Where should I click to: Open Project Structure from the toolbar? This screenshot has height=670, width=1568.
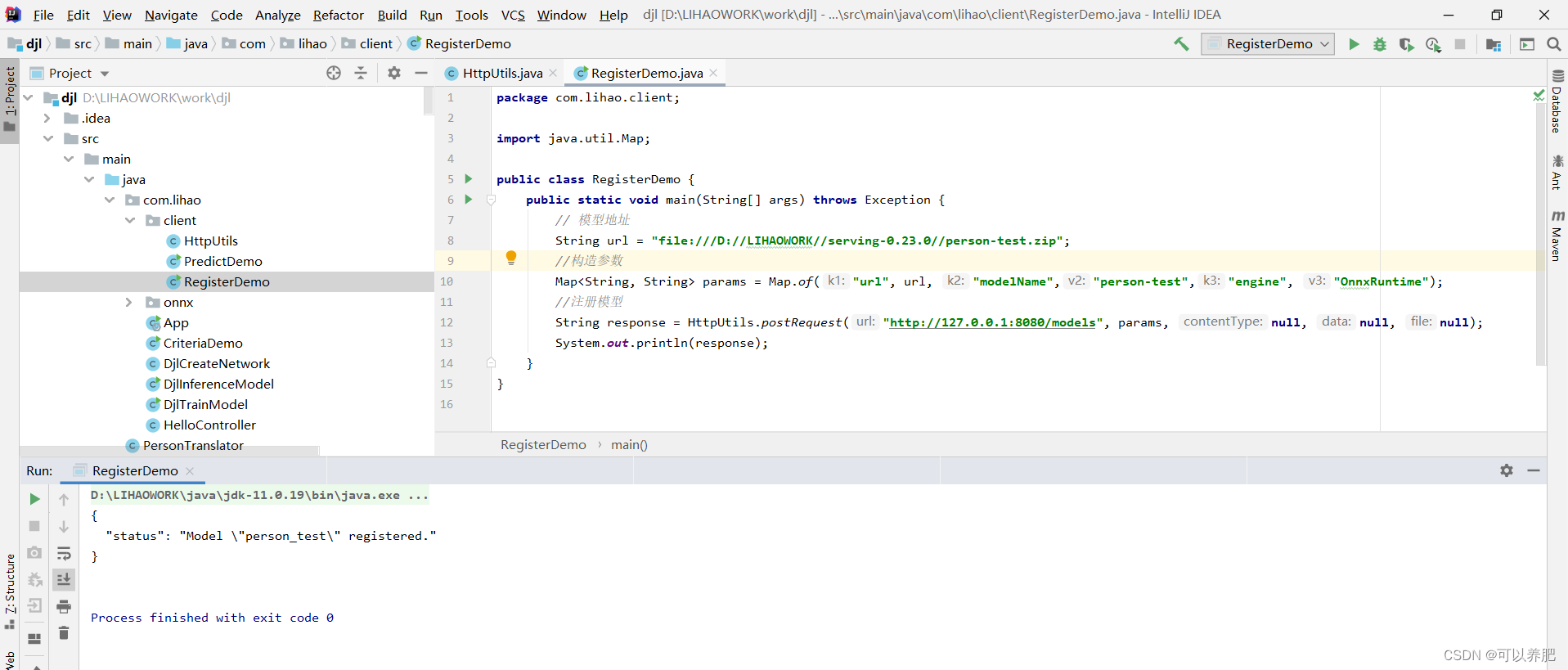[x=1493, y=44]
